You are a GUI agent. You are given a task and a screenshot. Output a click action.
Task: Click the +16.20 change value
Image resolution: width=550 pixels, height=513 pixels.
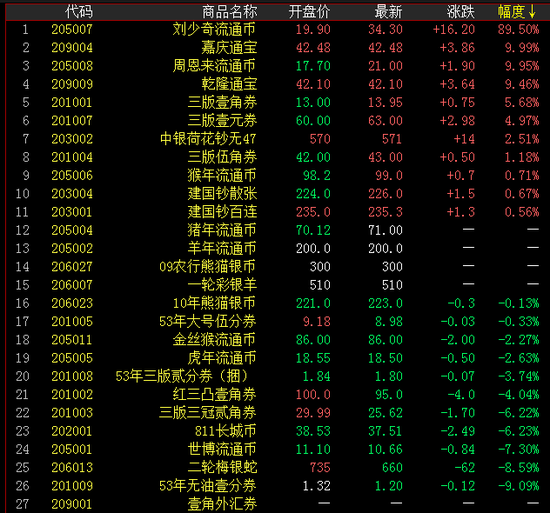click(454, 29)
